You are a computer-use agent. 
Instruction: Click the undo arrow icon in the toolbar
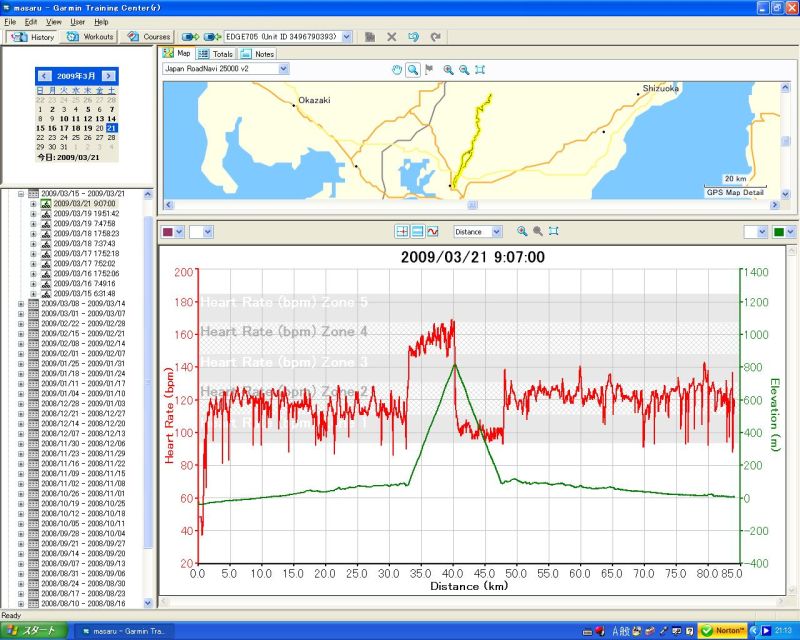(x=413, y=37)
